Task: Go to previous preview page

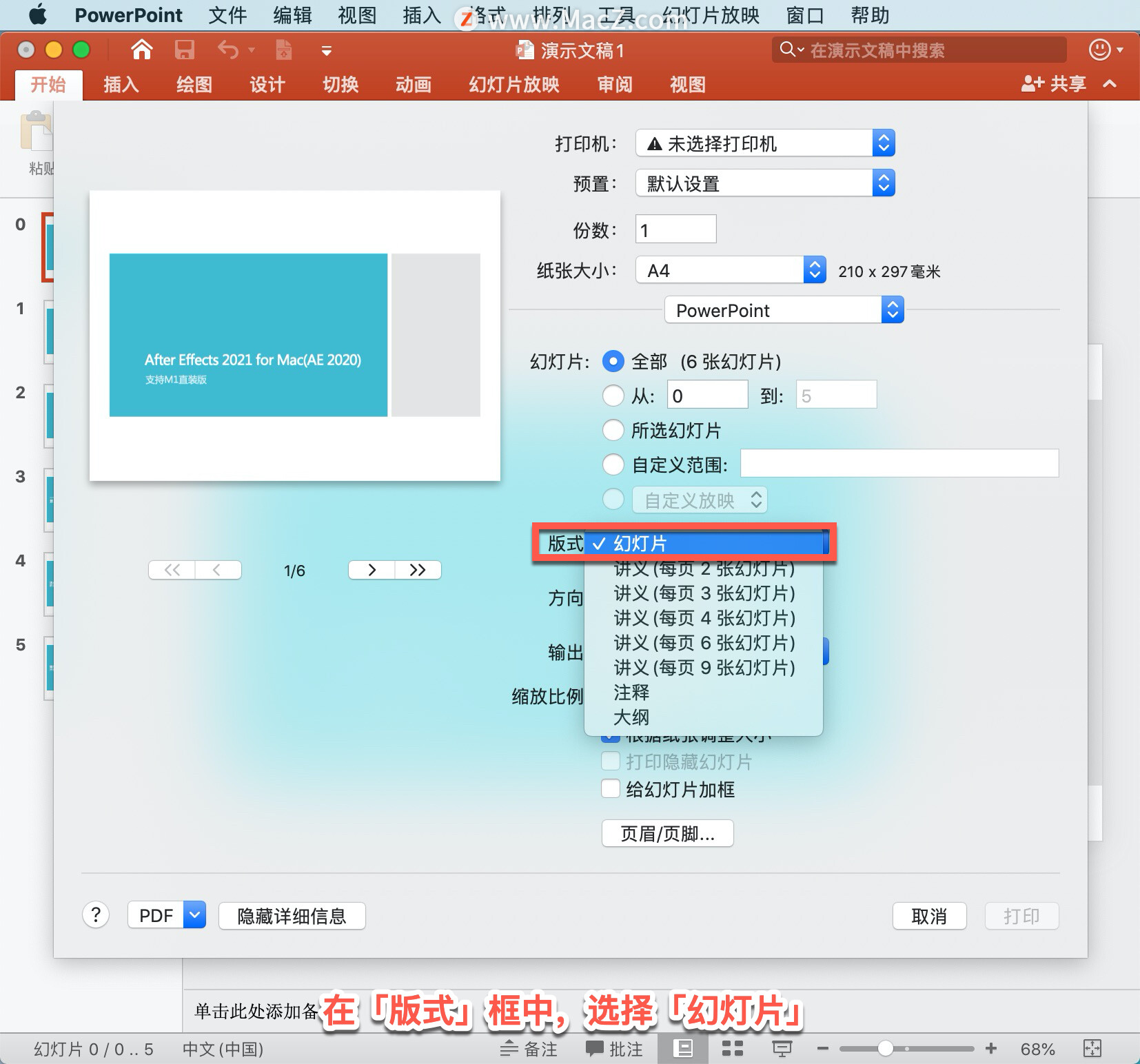Action: 218,570
